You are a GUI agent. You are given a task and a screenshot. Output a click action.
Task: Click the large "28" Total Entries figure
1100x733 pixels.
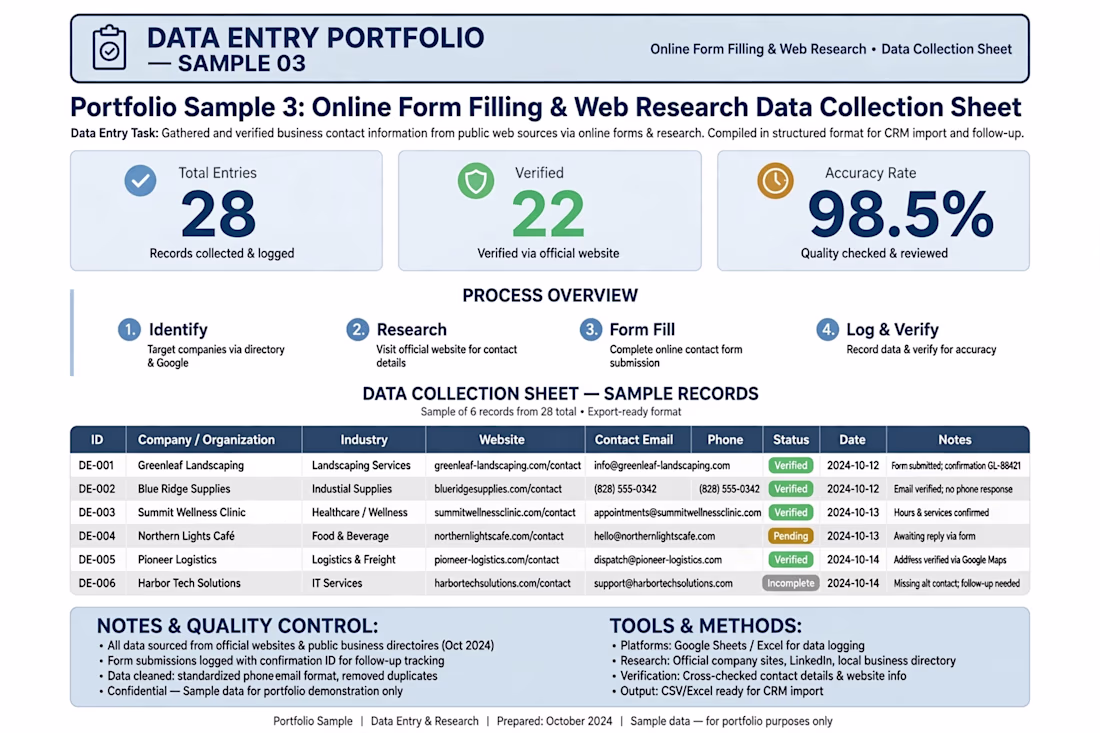click(x=218, y=215)
